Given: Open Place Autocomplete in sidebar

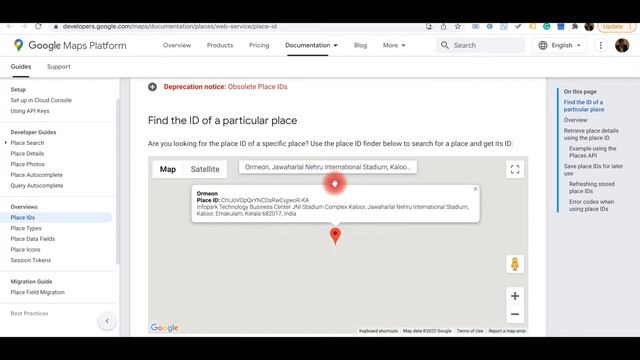Looking at the screenshot, I should point(37,175).
